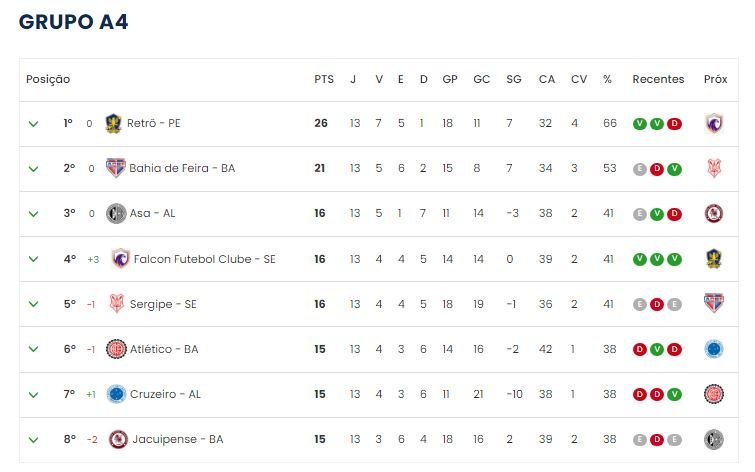Click the Sergipe - SE team crest
Viewport: 755px width, 472px height.
point(117,303)
